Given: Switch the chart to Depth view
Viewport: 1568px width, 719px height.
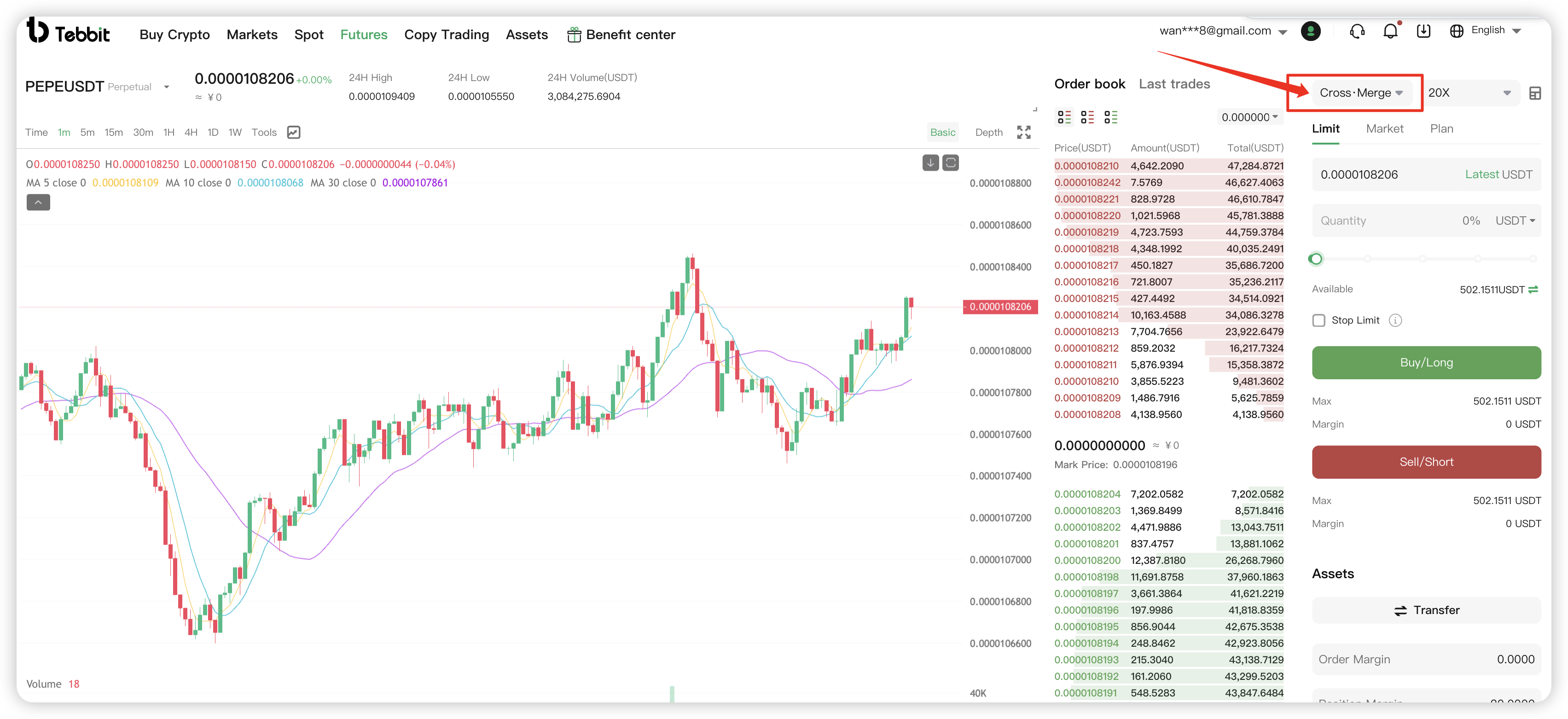Looking at the screenshot, I should pos(988,132).
